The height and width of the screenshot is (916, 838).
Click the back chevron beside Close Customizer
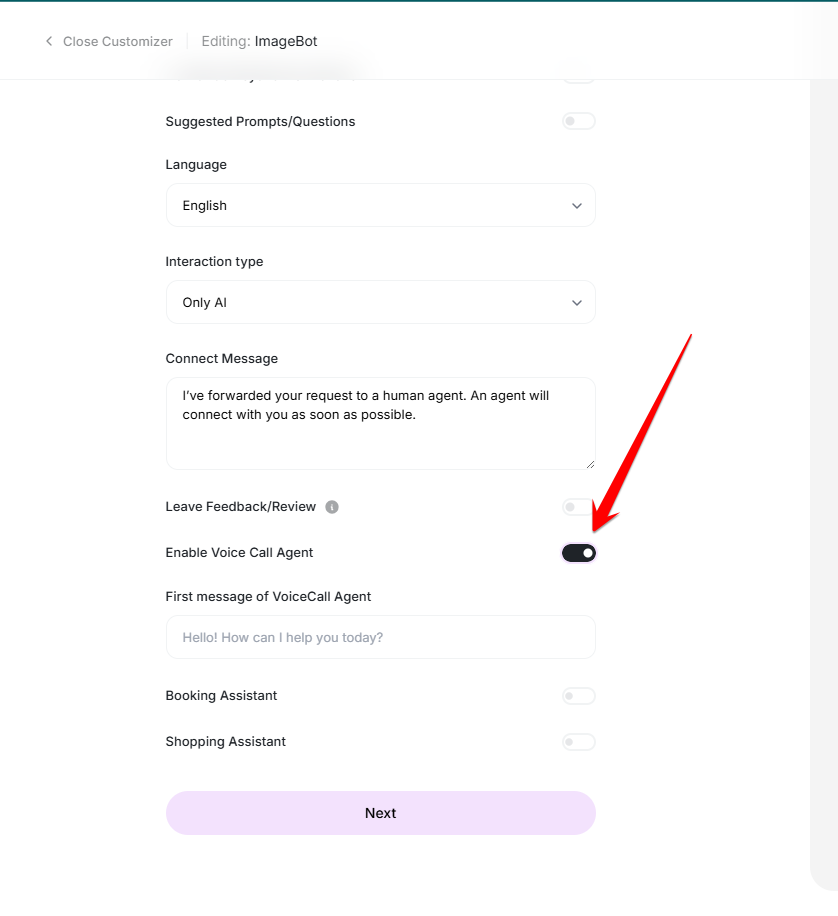pos(49,42)
